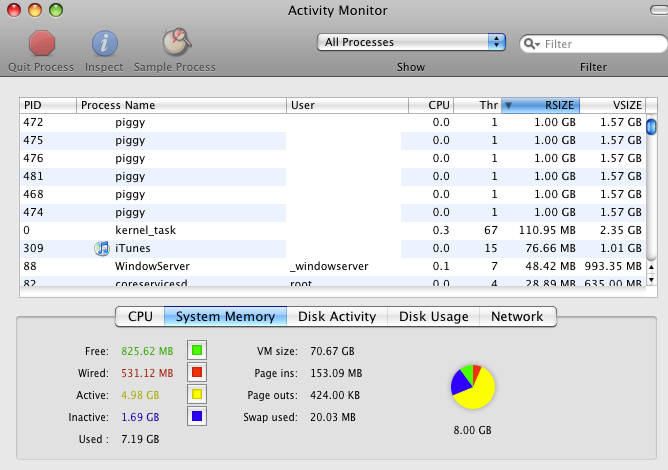
Task: Sort by Process Name column header
Action: coord(181,105)
